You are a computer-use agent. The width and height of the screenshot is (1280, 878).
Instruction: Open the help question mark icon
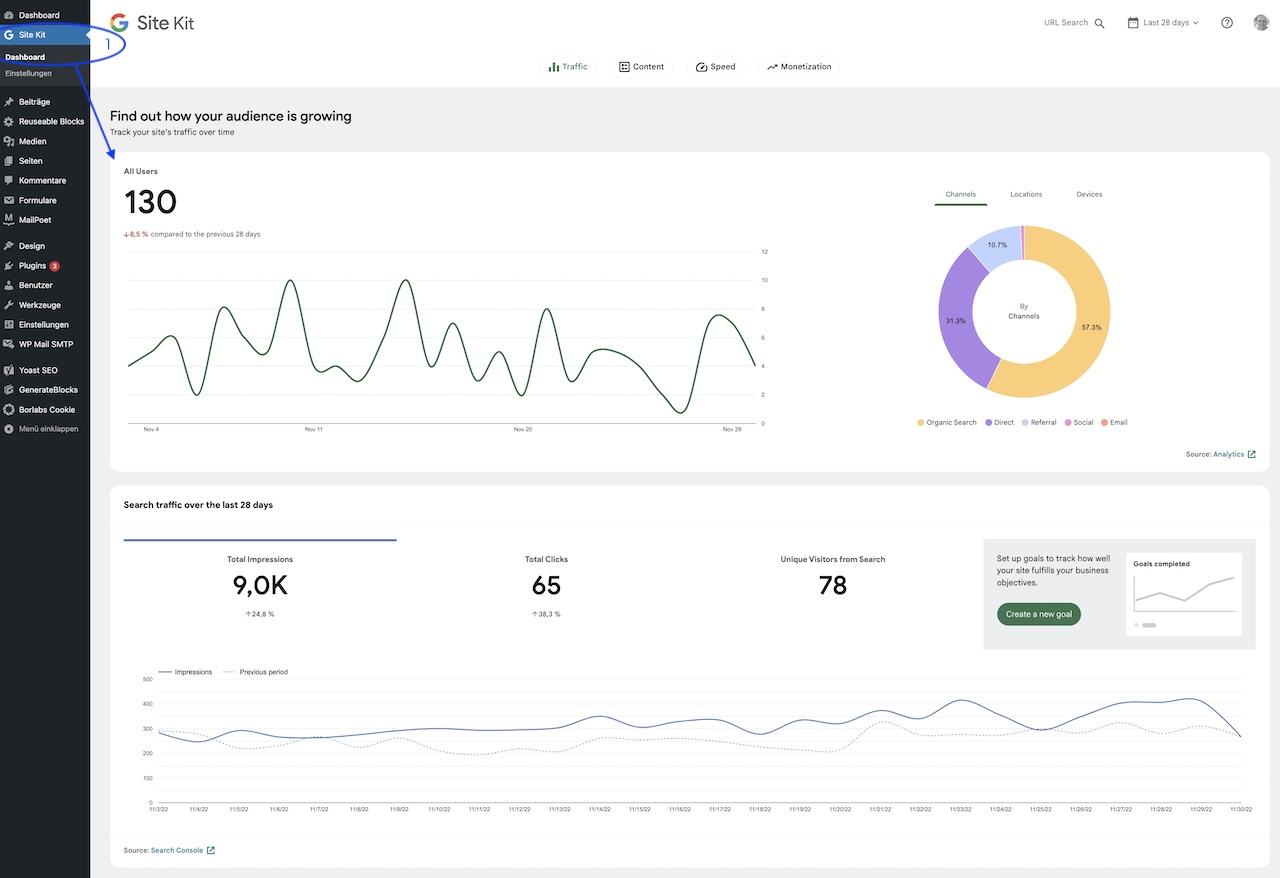[1227, 23]
